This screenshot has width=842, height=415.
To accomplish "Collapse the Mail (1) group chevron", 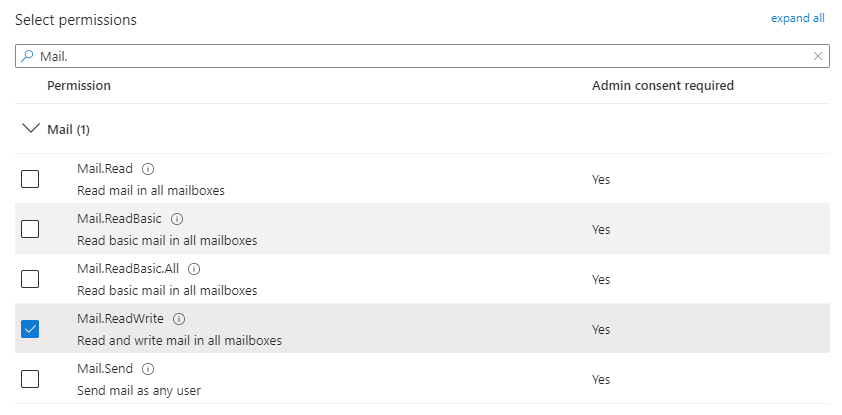I will click(31, 128).
